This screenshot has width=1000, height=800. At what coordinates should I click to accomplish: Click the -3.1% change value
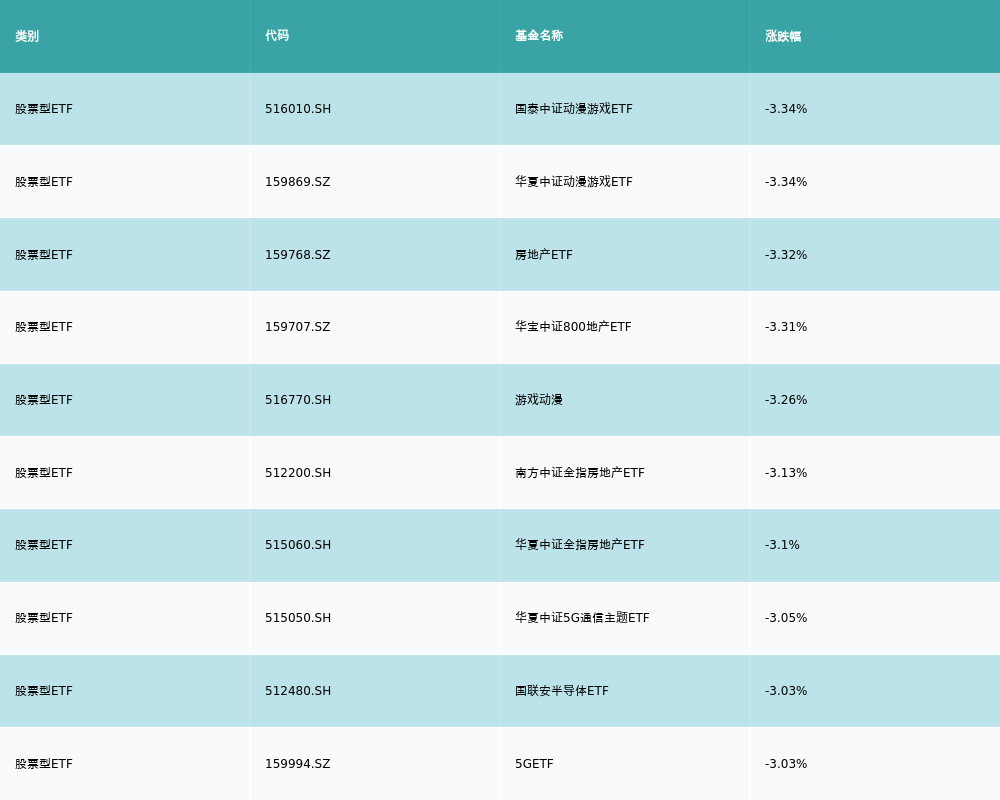coord(783,545)
